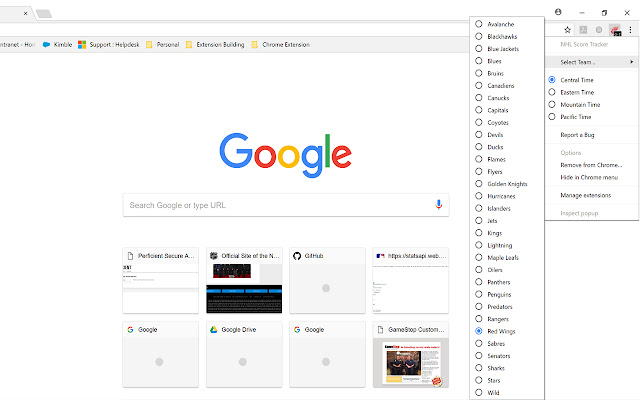Click the microphone voice search icon
This screenshot has width=640, height=400.
coord(439,204)
